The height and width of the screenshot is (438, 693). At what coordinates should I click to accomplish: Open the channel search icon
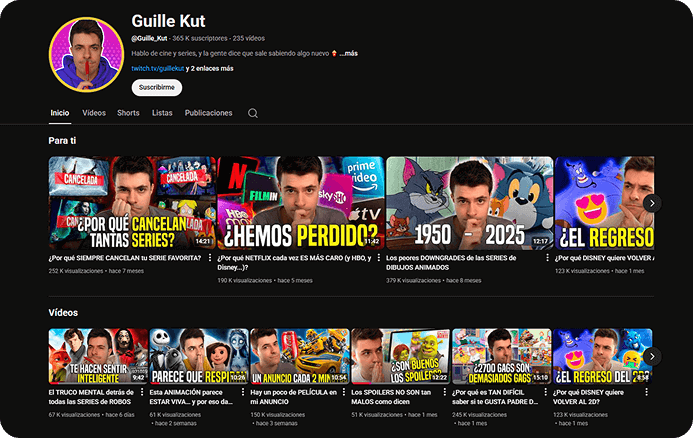[253, 113]
